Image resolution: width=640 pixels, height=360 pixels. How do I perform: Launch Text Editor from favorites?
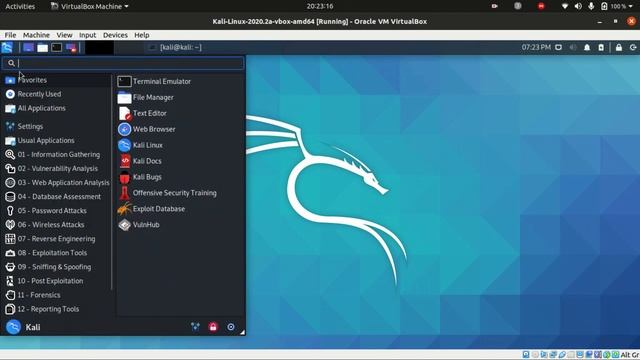pyautogui.click(x=180, y=113)
